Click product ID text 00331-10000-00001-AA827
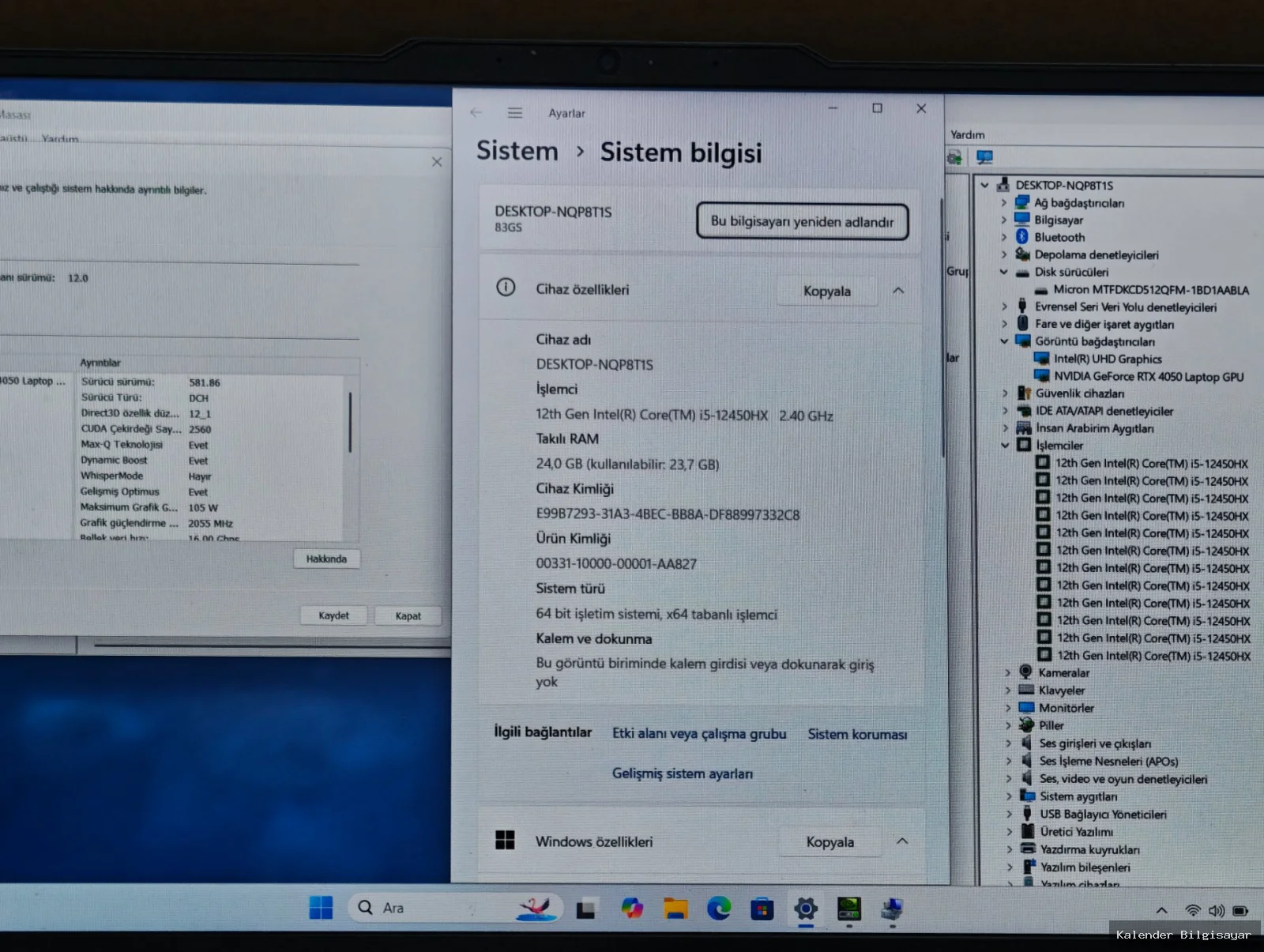This screenshot has width=1264, height=952. point(616,563)
